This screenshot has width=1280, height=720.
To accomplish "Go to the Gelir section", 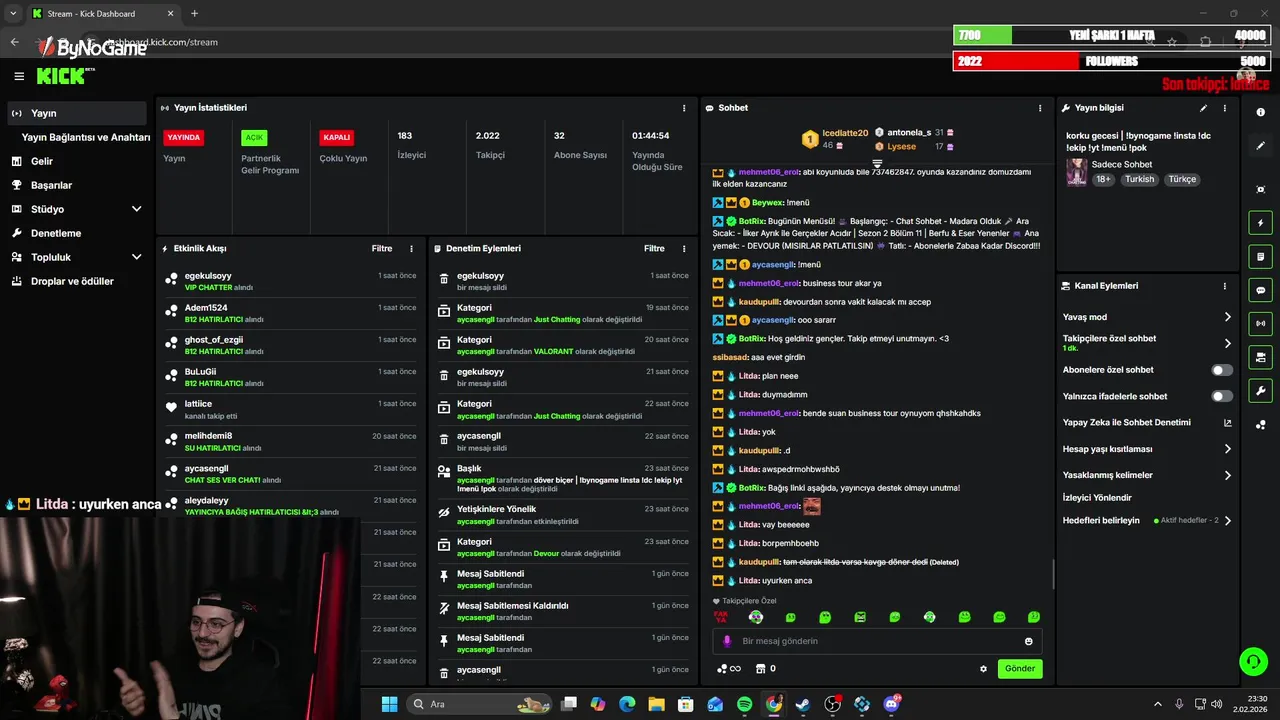I will click(42, 161).
